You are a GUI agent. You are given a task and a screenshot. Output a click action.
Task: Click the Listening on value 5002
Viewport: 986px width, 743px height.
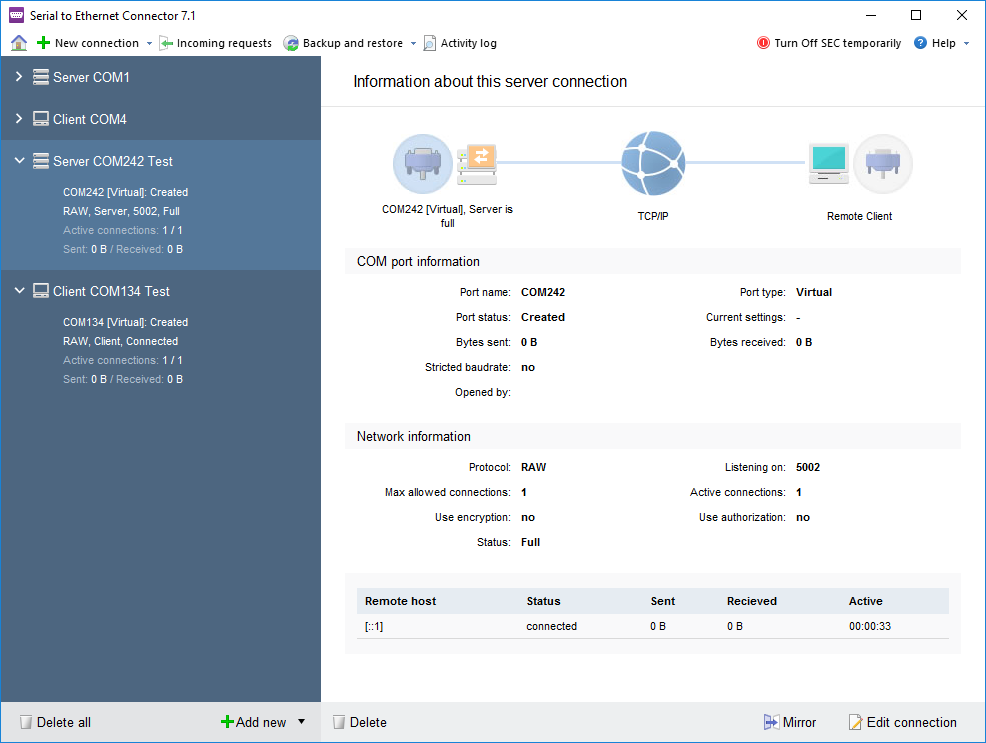[x=808, y=467]
